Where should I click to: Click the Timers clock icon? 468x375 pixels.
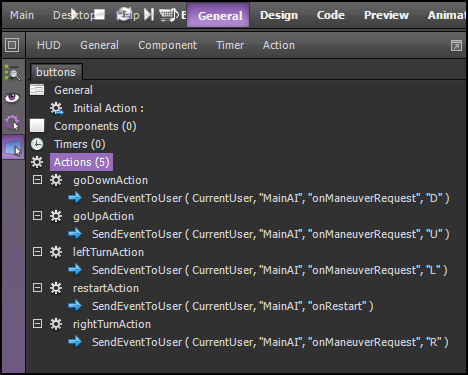coord(37,144)
